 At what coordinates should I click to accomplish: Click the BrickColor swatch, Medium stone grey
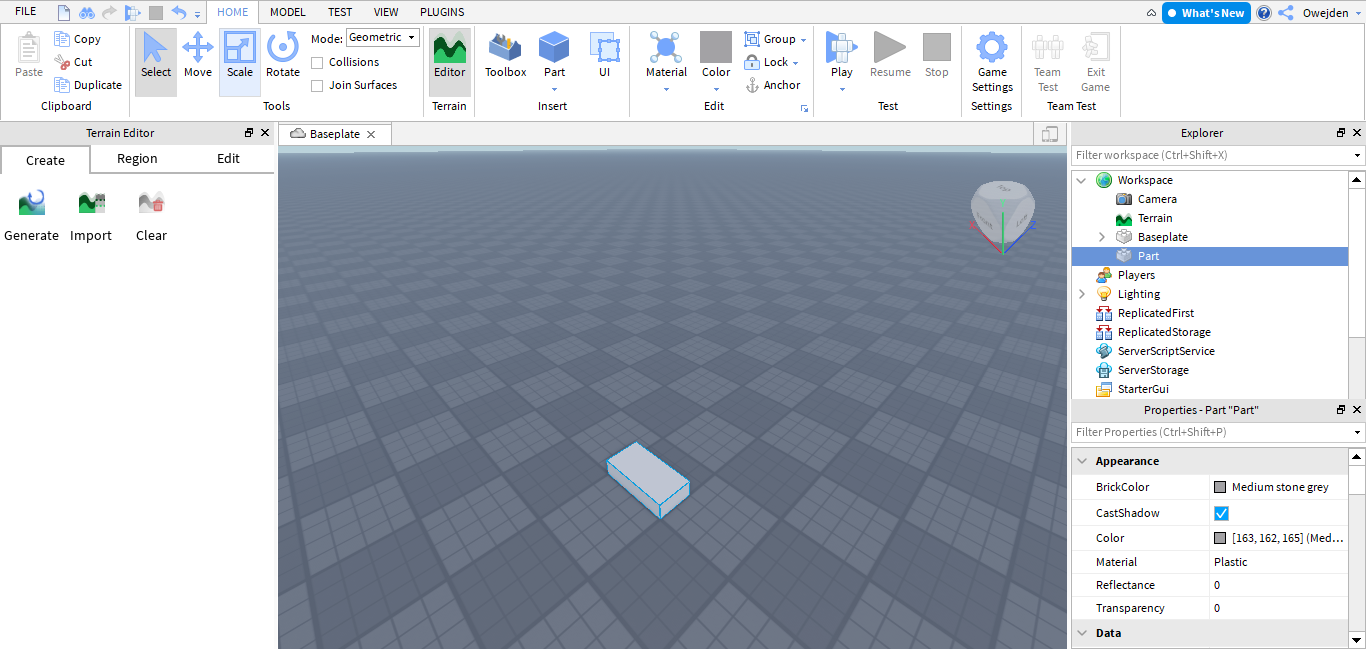(1220, 487)
